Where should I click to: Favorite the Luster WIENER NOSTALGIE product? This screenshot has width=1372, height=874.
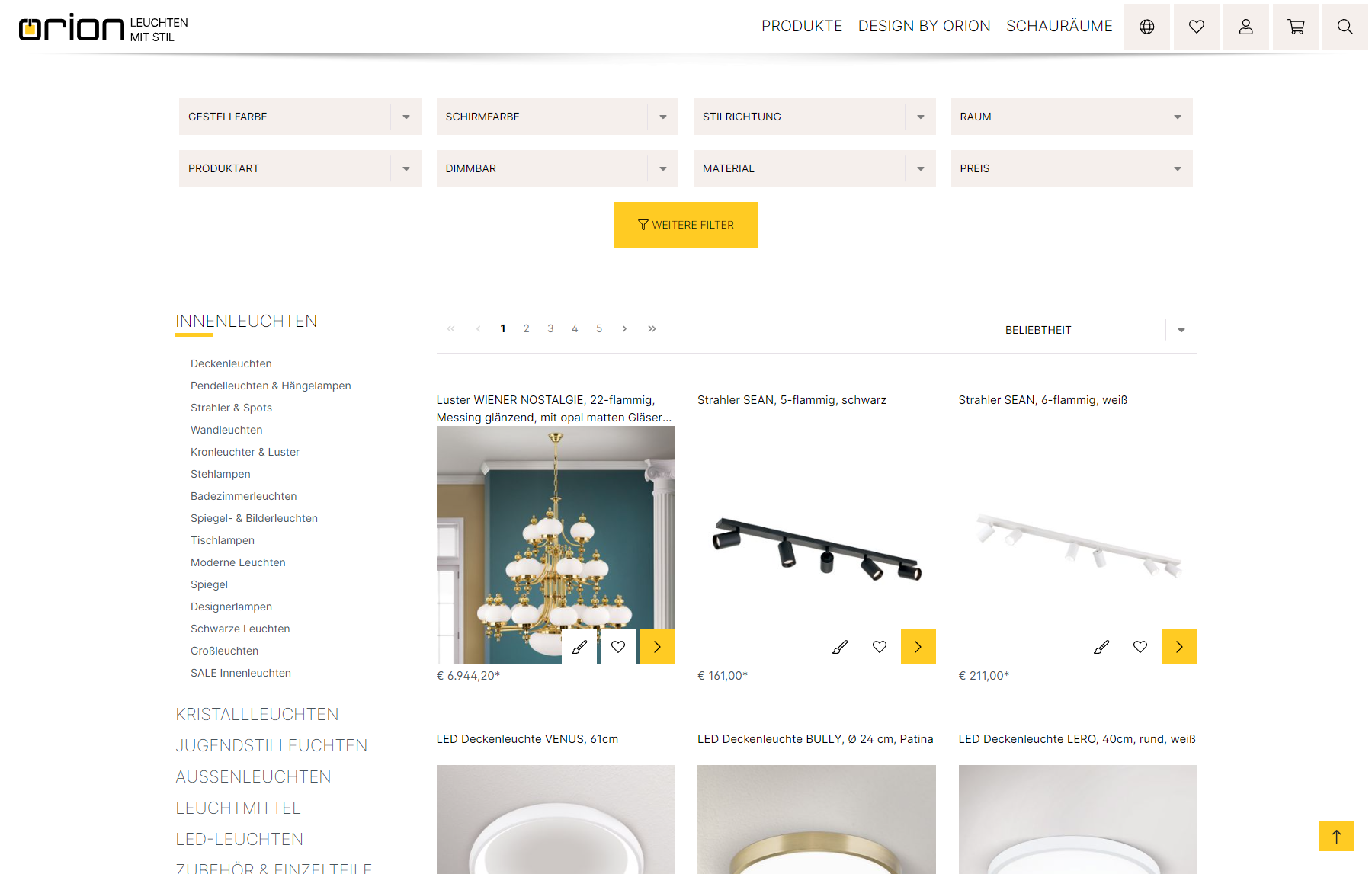pos(618,647)
